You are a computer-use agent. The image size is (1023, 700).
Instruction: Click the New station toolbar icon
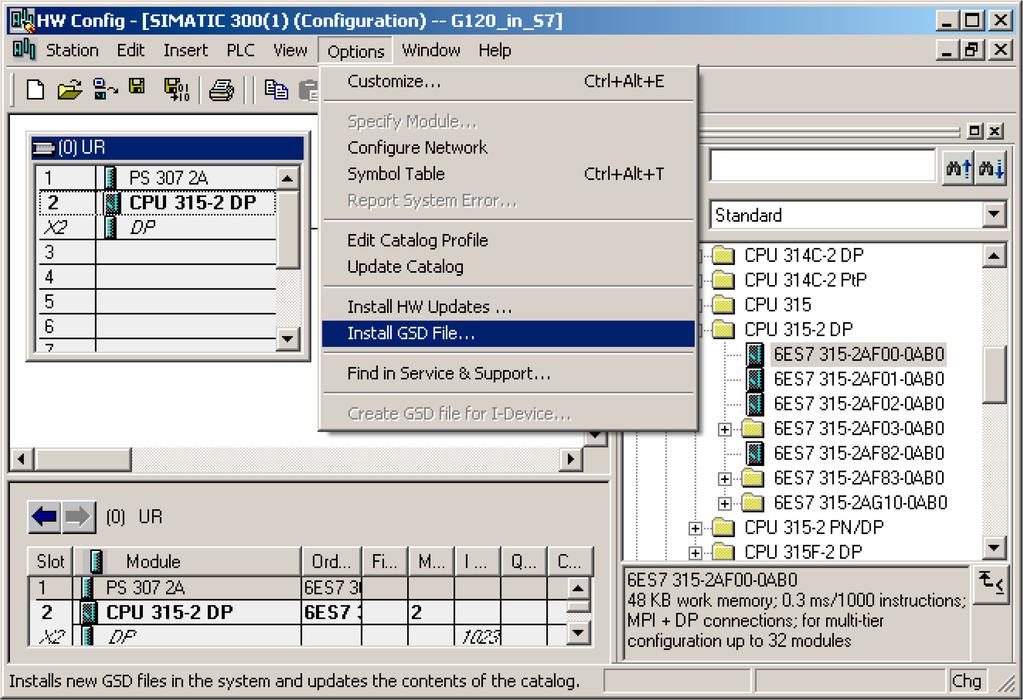coord(35,89)
